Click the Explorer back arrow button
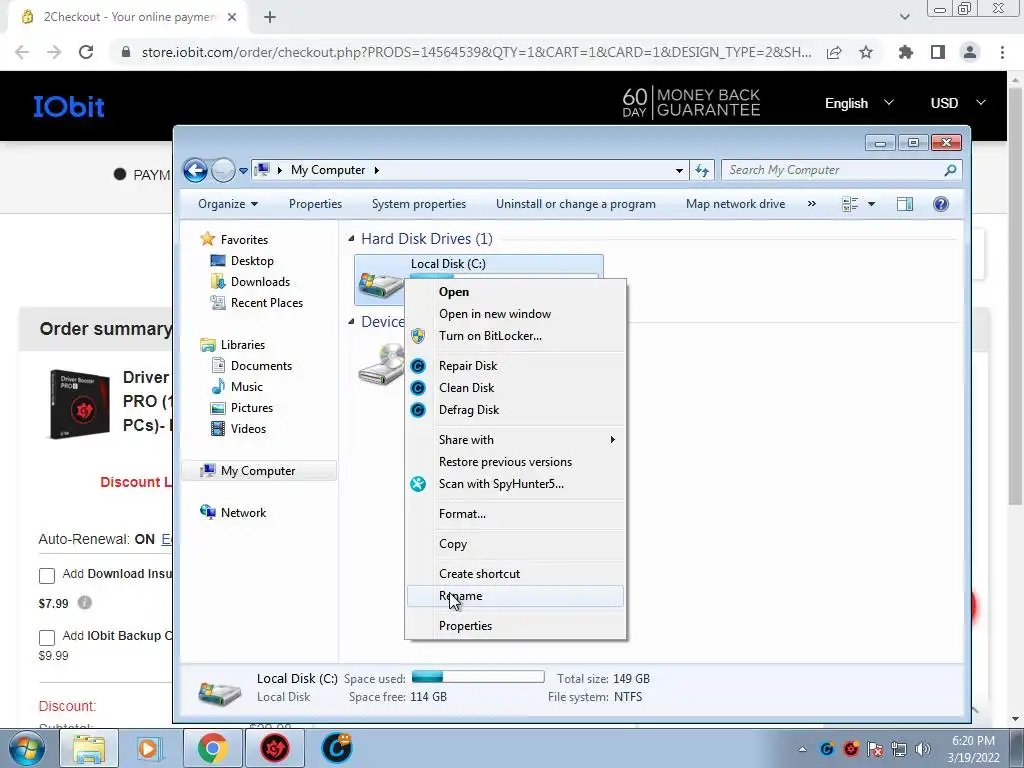1024x768 pixels. tap(195, 170)
